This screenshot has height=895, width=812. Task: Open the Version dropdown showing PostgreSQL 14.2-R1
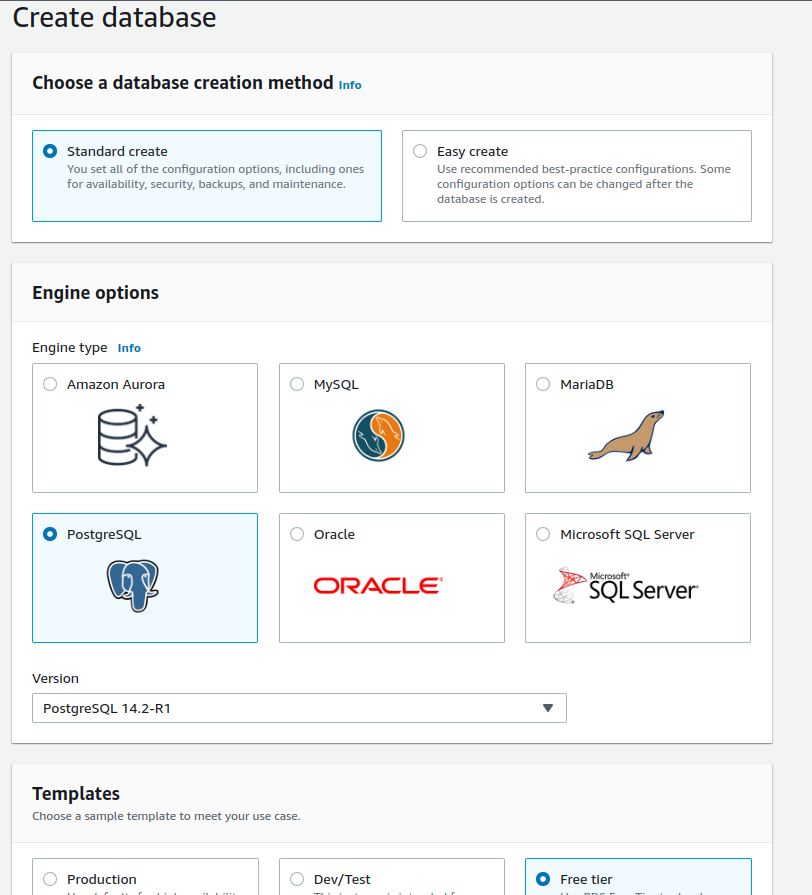point(298,707)
